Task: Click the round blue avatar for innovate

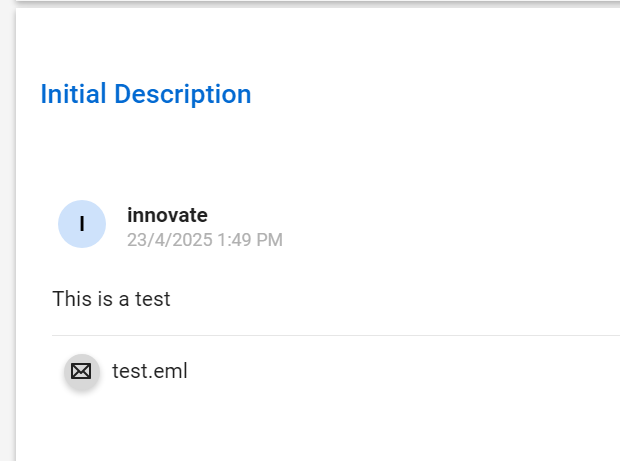Action: tap(82, 224)
